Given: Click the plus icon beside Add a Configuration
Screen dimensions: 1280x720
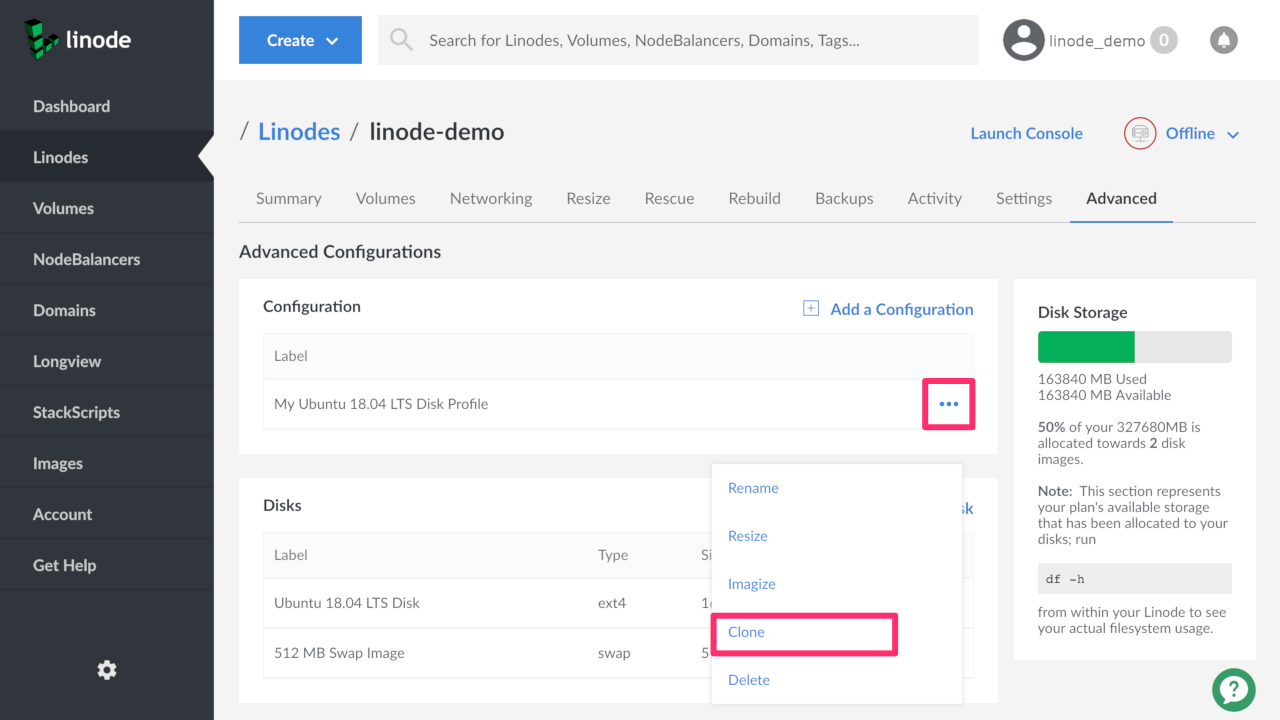Looking at the screenshot, I should (811, 309).
